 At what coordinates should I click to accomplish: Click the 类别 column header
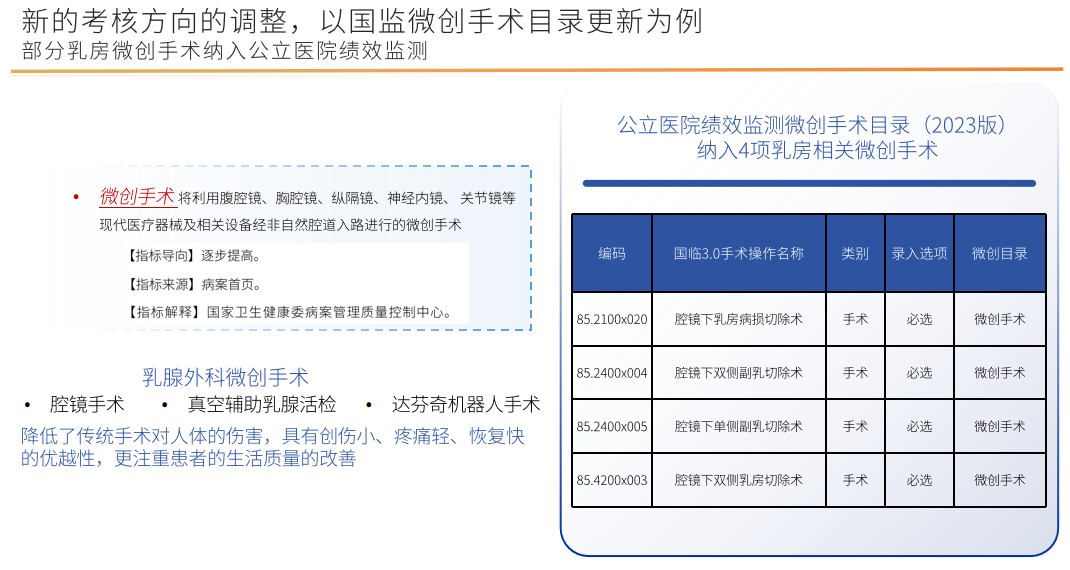pos(855,254)
